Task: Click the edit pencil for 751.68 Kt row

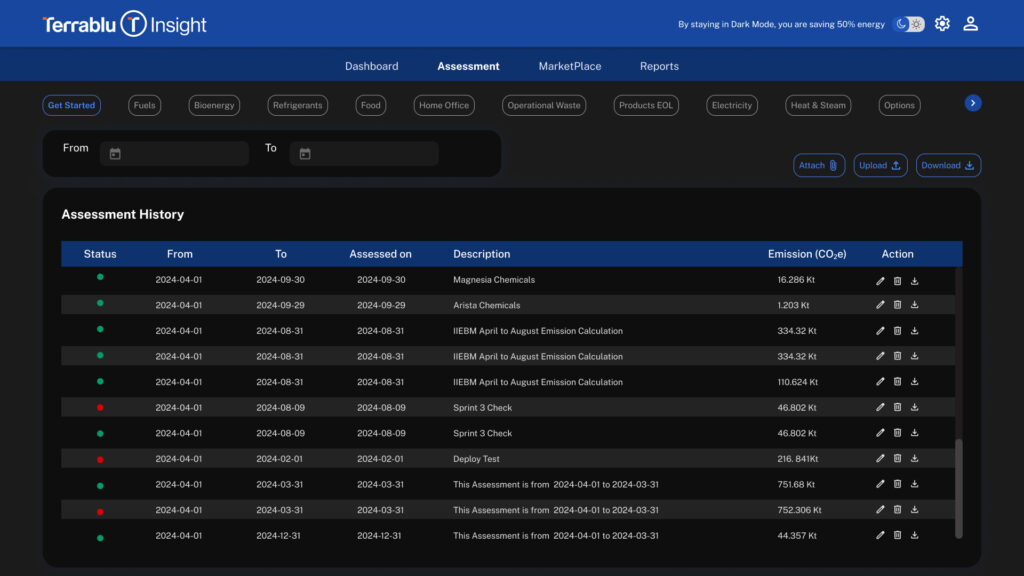Action: tap(880, 484)
